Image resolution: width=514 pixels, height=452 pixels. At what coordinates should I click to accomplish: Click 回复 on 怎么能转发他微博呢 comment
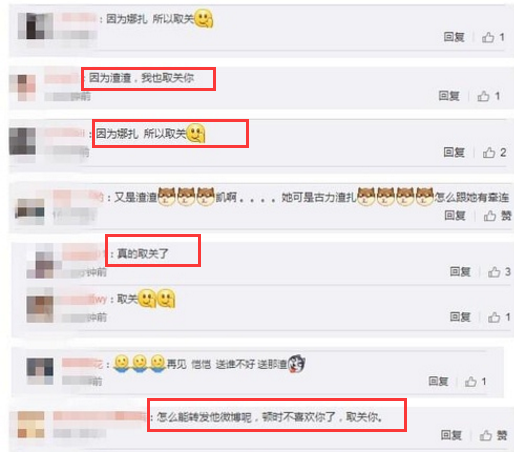coord(451,435)
